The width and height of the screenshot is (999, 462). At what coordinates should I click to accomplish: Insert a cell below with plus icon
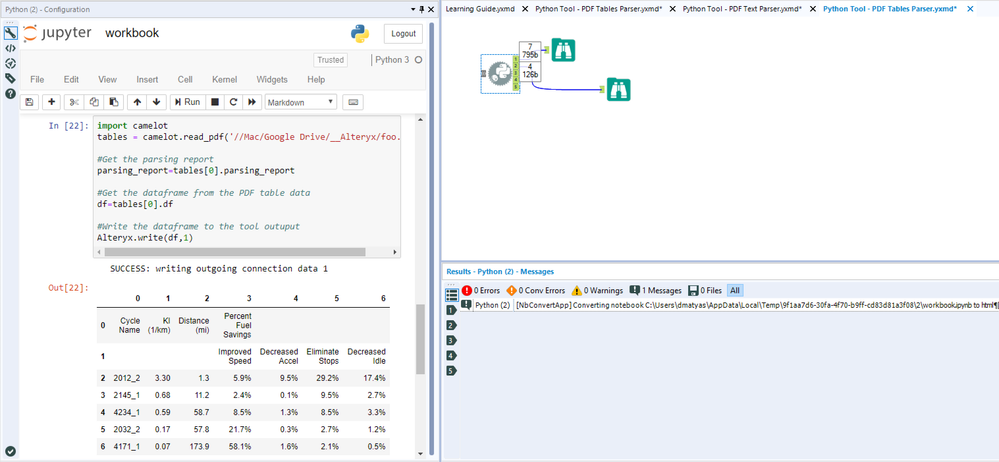click(x=52, y=102)
